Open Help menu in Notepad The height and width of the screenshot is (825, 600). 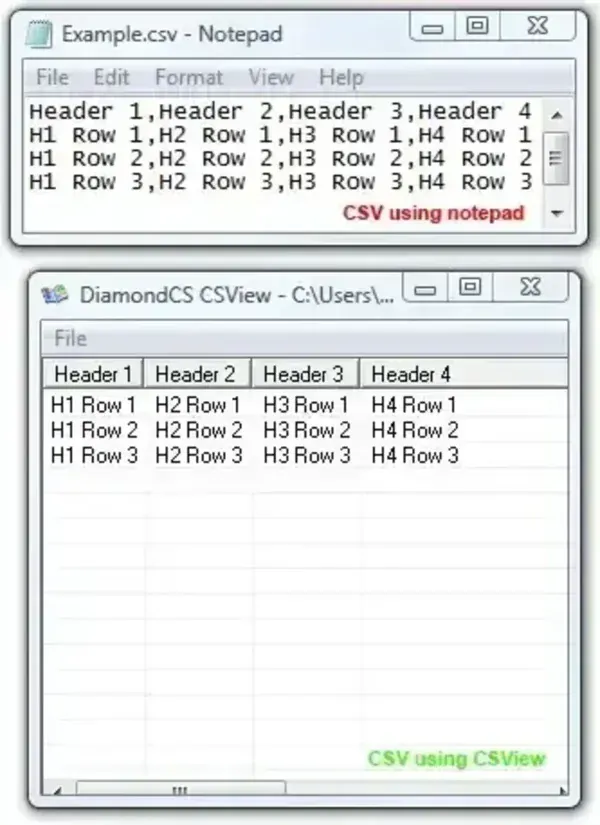[x=341, y=77]
